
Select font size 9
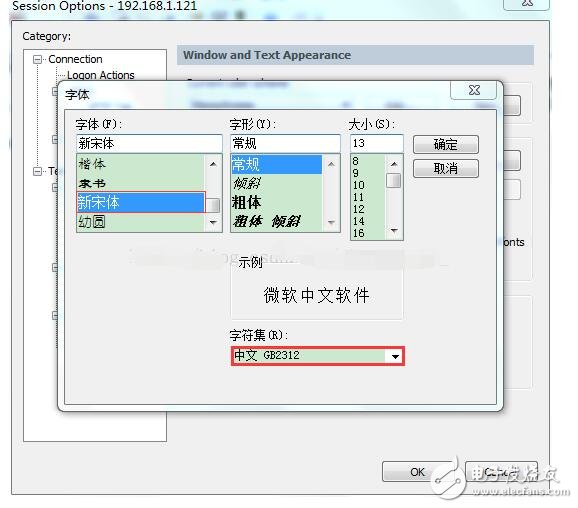(367, 173)
